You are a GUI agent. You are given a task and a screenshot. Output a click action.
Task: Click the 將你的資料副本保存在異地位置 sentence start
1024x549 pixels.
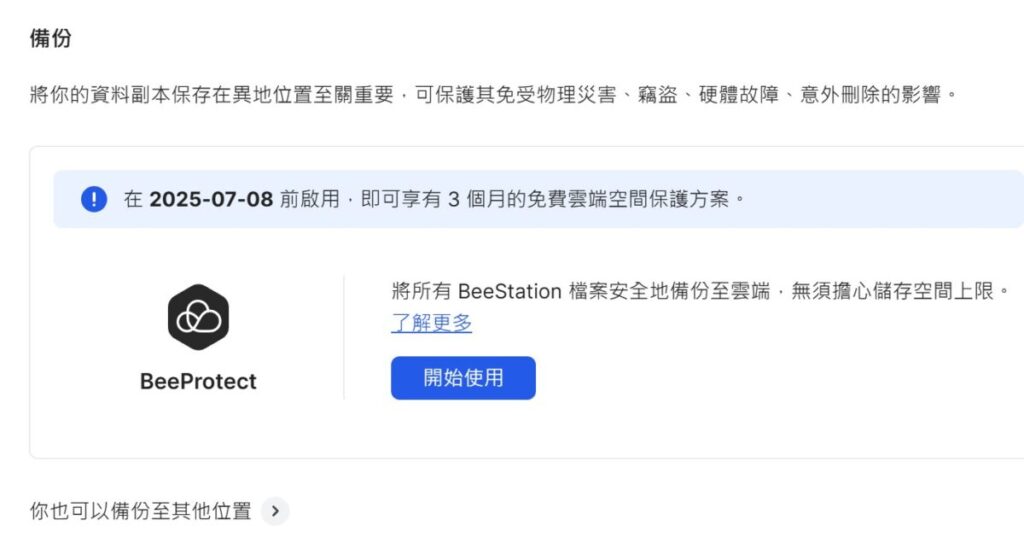point(171,95)
